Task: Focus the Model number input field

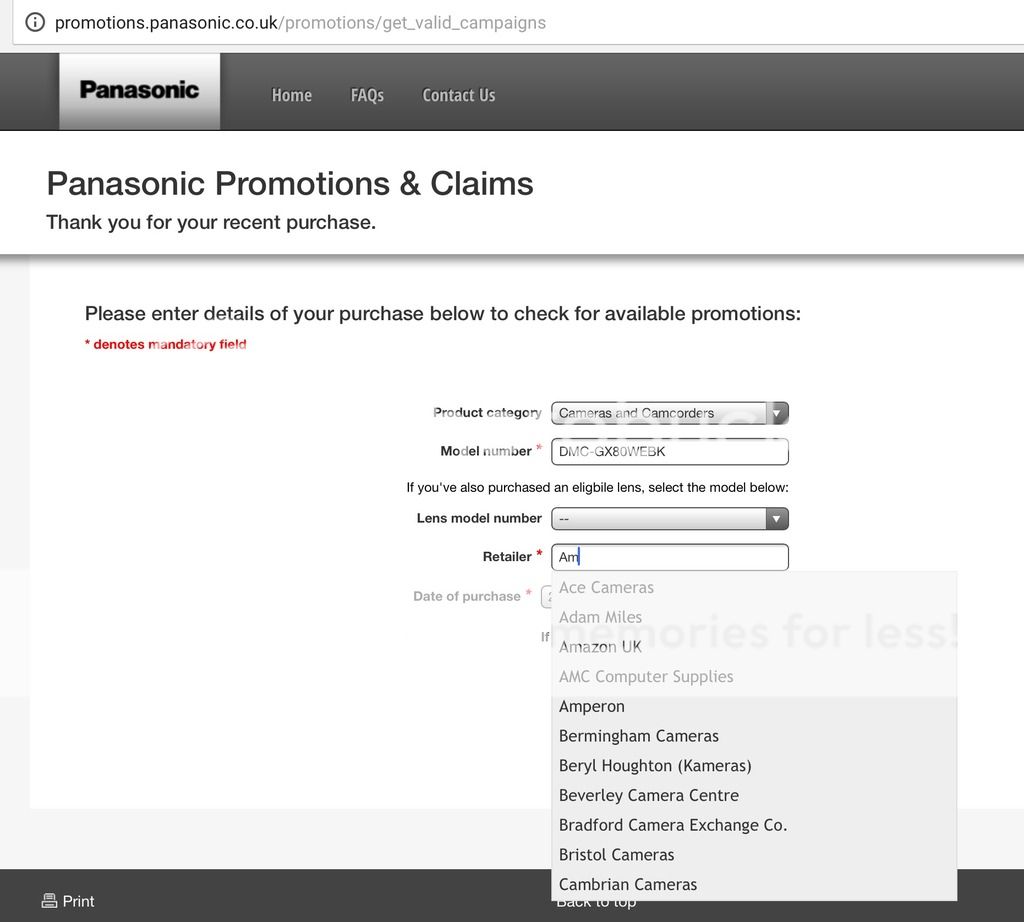Action: pyautogui.click(x=669, y=452)
